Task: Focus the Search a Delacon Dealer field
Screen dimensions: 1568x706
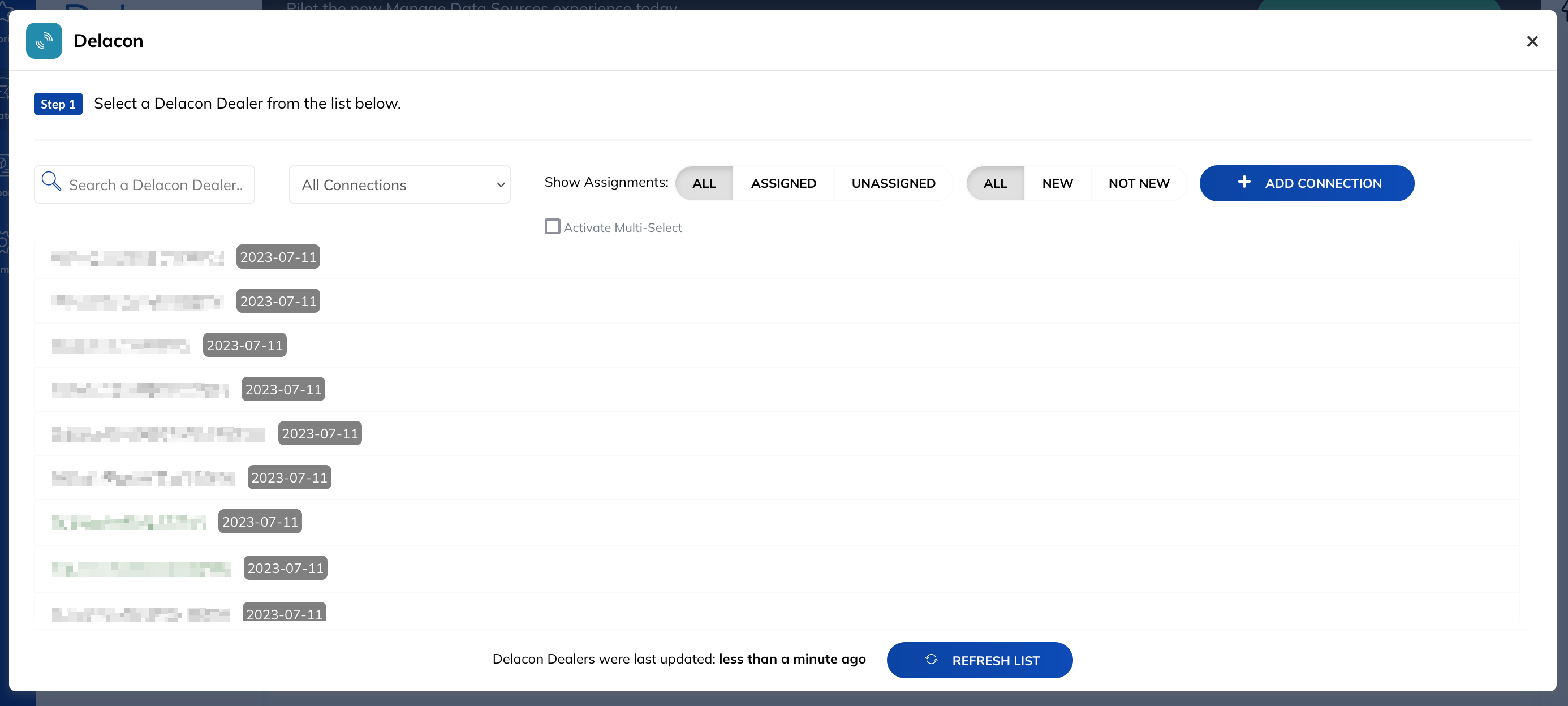Action: (144, 184)
